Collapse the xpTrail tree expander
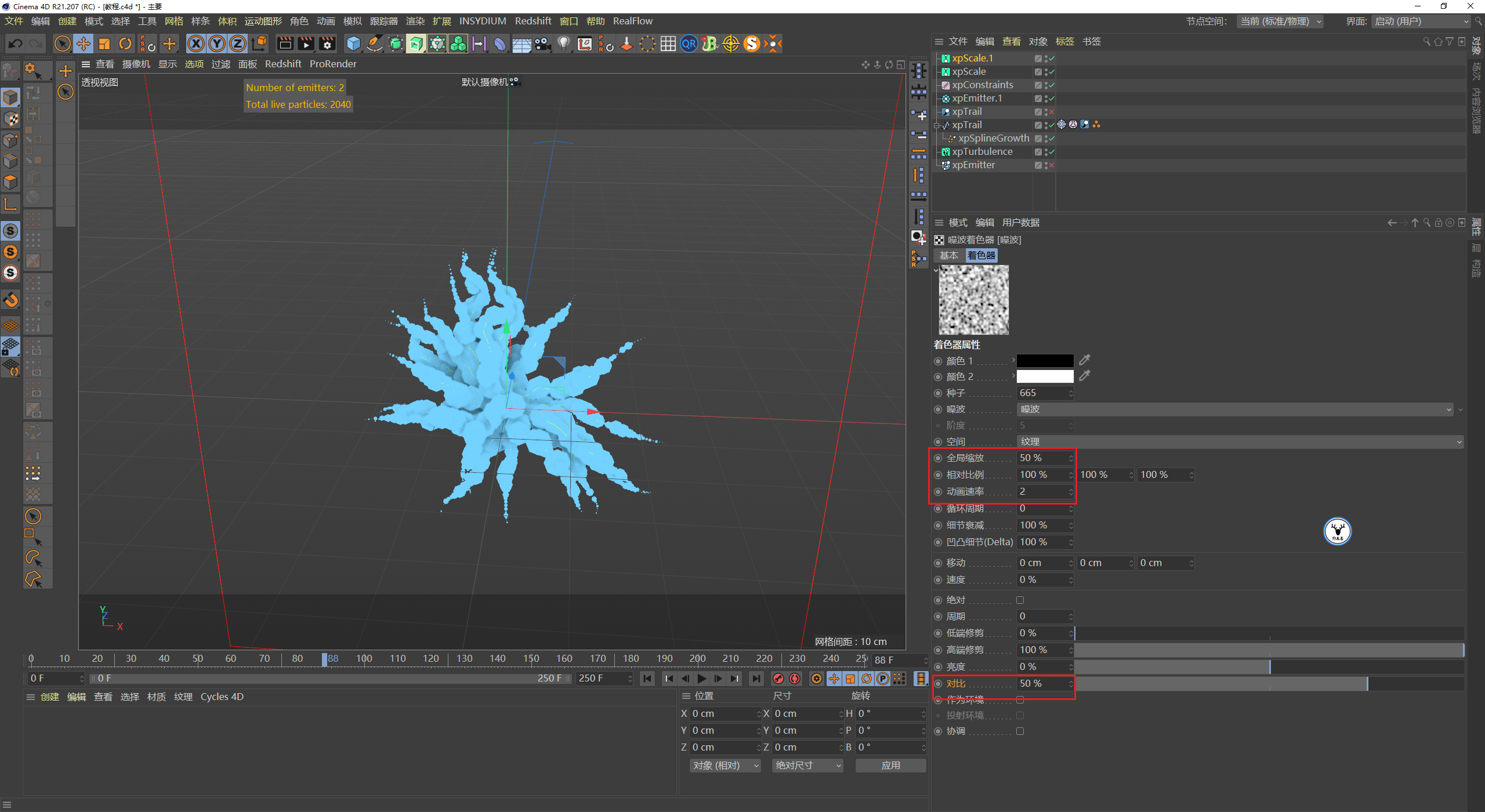Viewport: 1485px width, 812px height. (x=937, y=125)
